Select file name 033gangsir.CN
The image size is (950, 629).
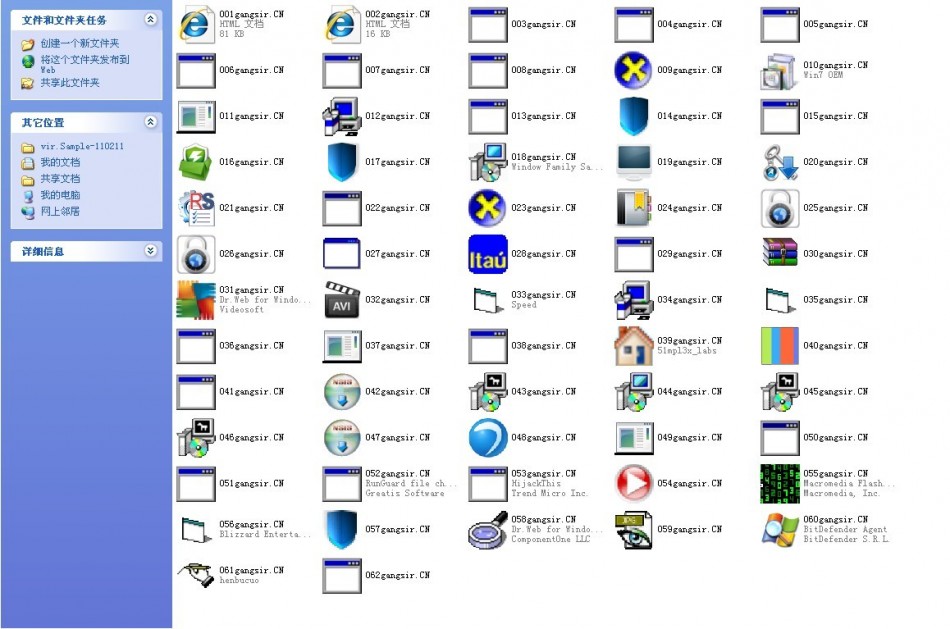tap(543, 295)
